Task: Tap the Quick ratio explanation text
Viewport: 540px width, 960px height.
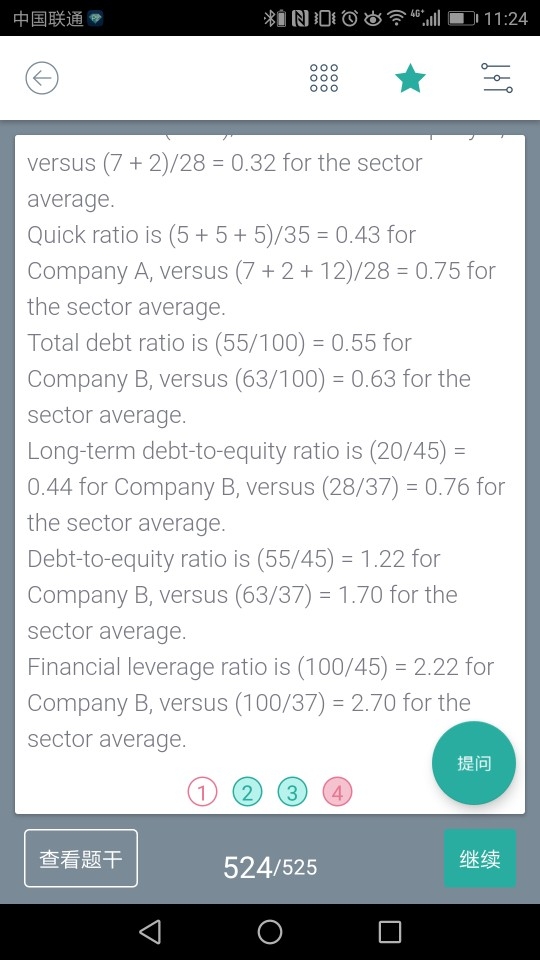Action: coord(261,271)
